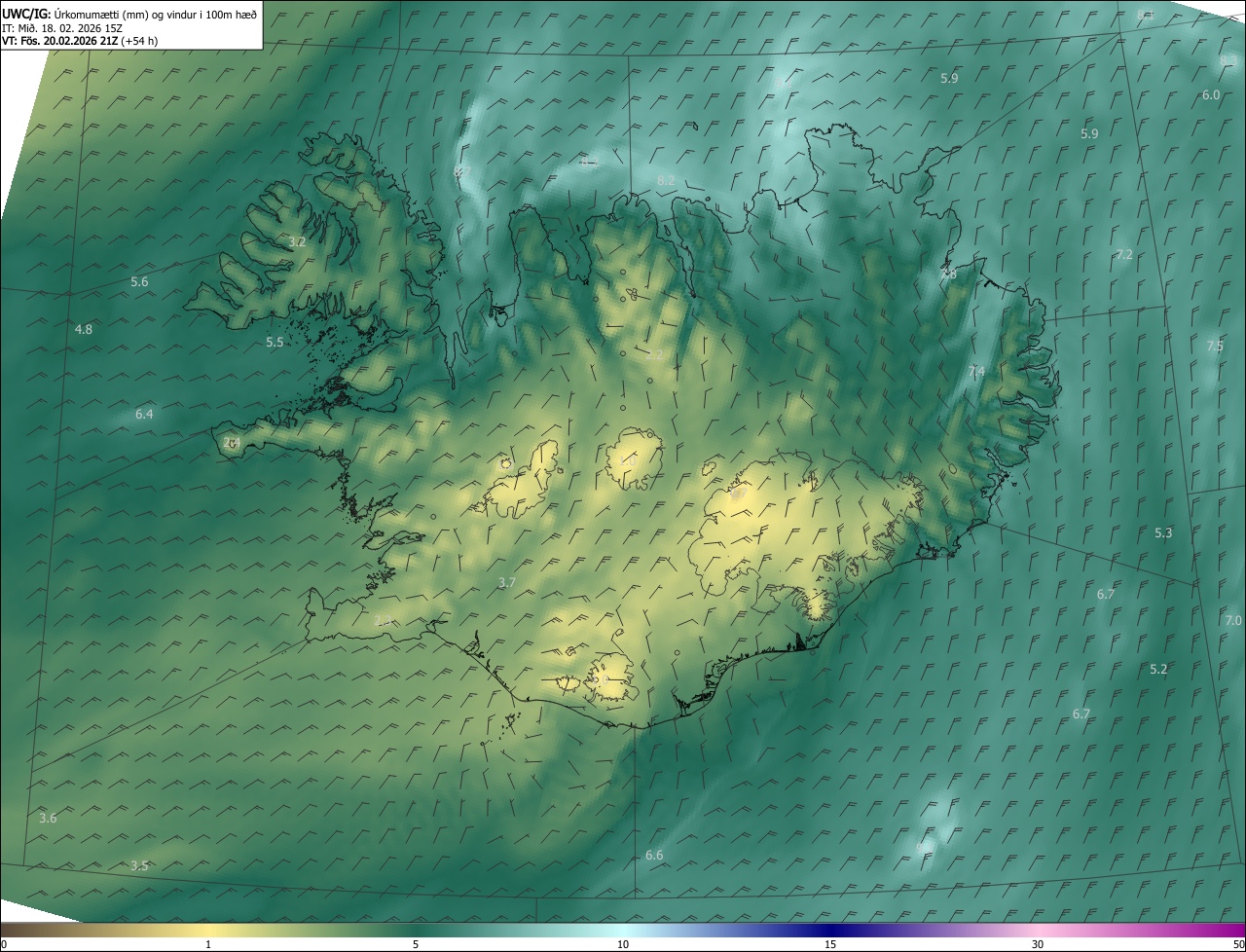
Task: Click the color scale tick label 30
Action: click(x=1038, y=944)
